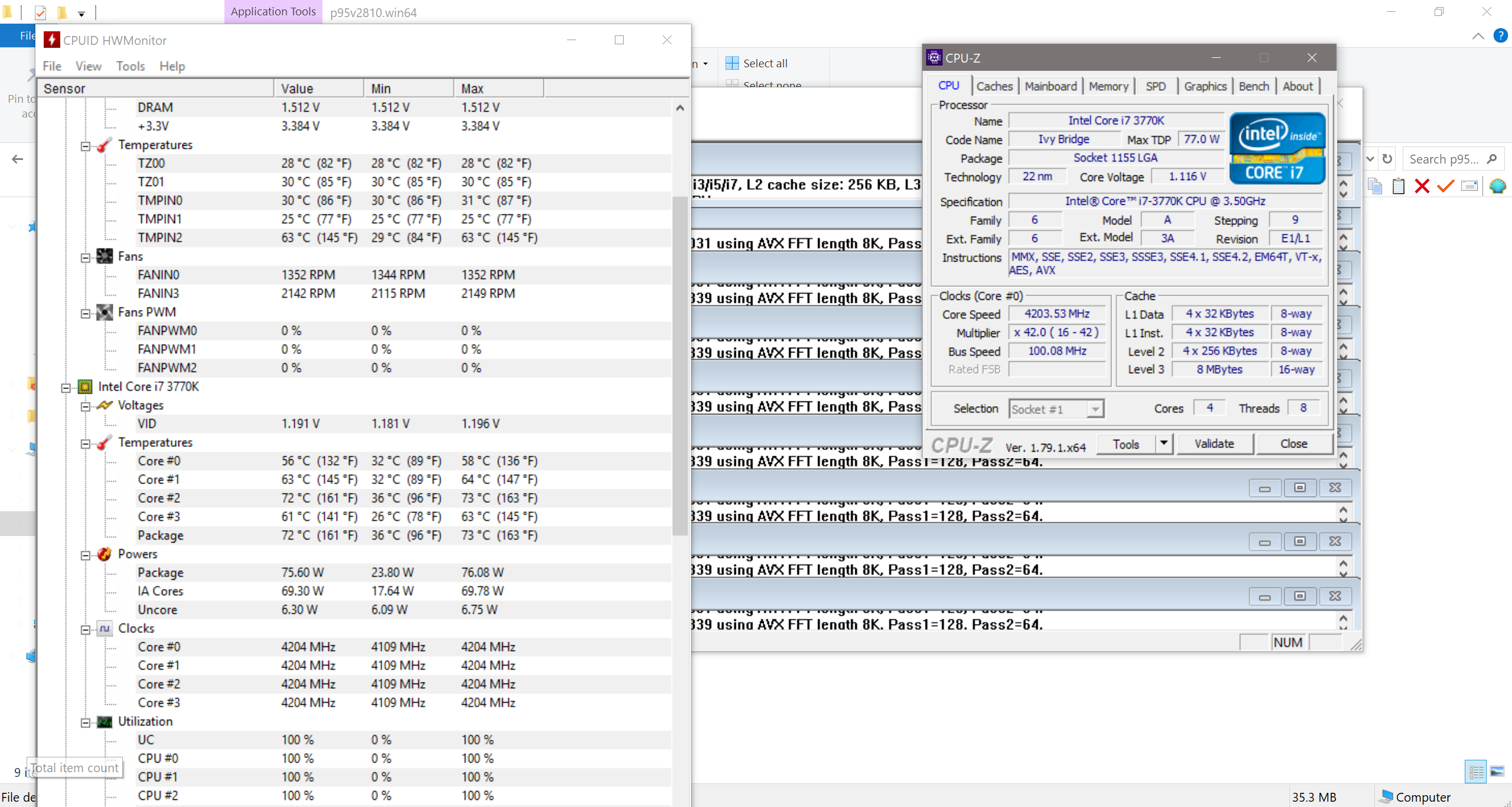Switch to the Caches tab in CPU-Z
The height and width of the screenshot is (807, 1512).
click(995, 86)
